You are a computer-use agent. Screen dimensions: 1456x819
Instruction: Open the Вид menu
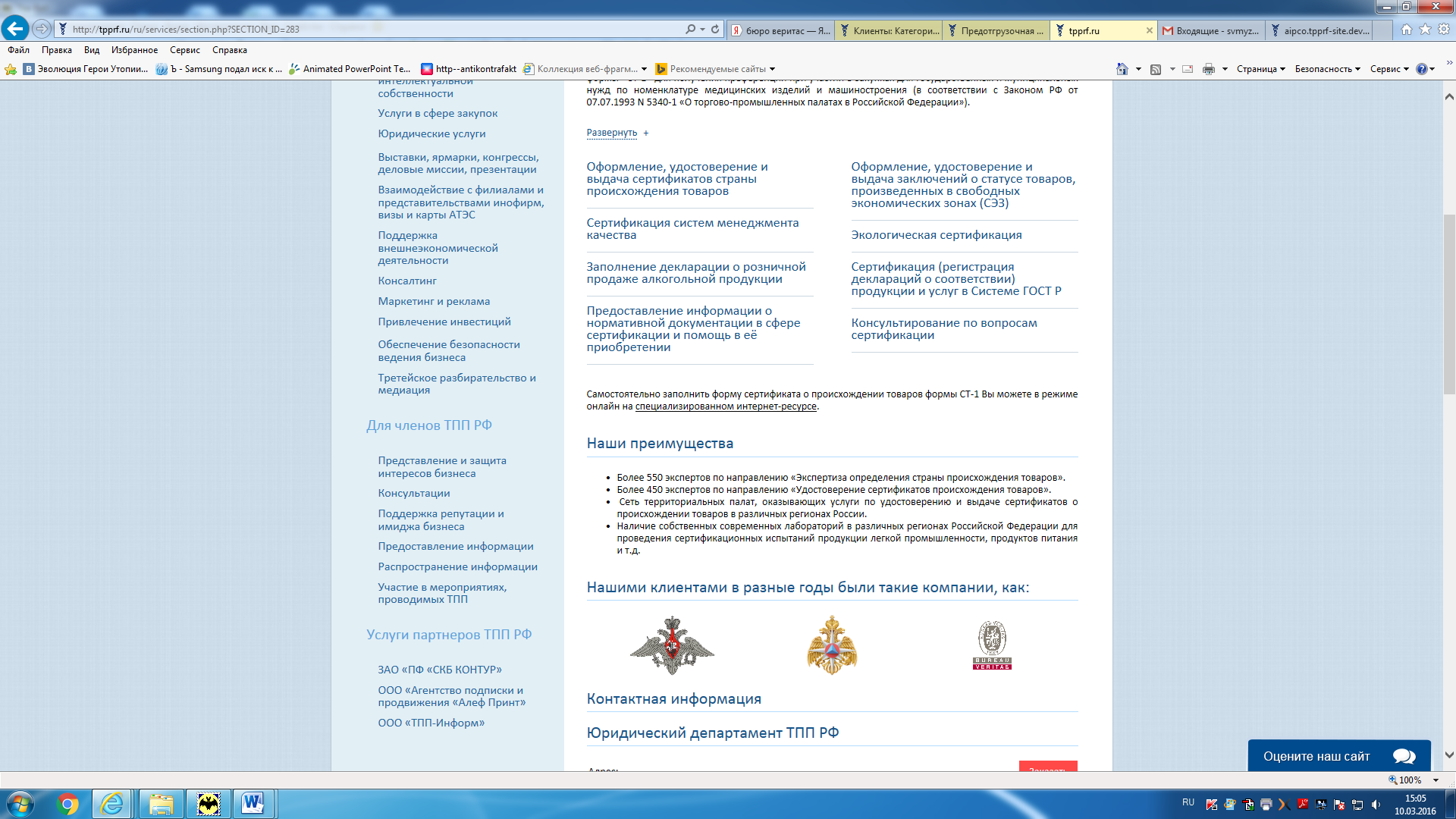tap(92, 50)
